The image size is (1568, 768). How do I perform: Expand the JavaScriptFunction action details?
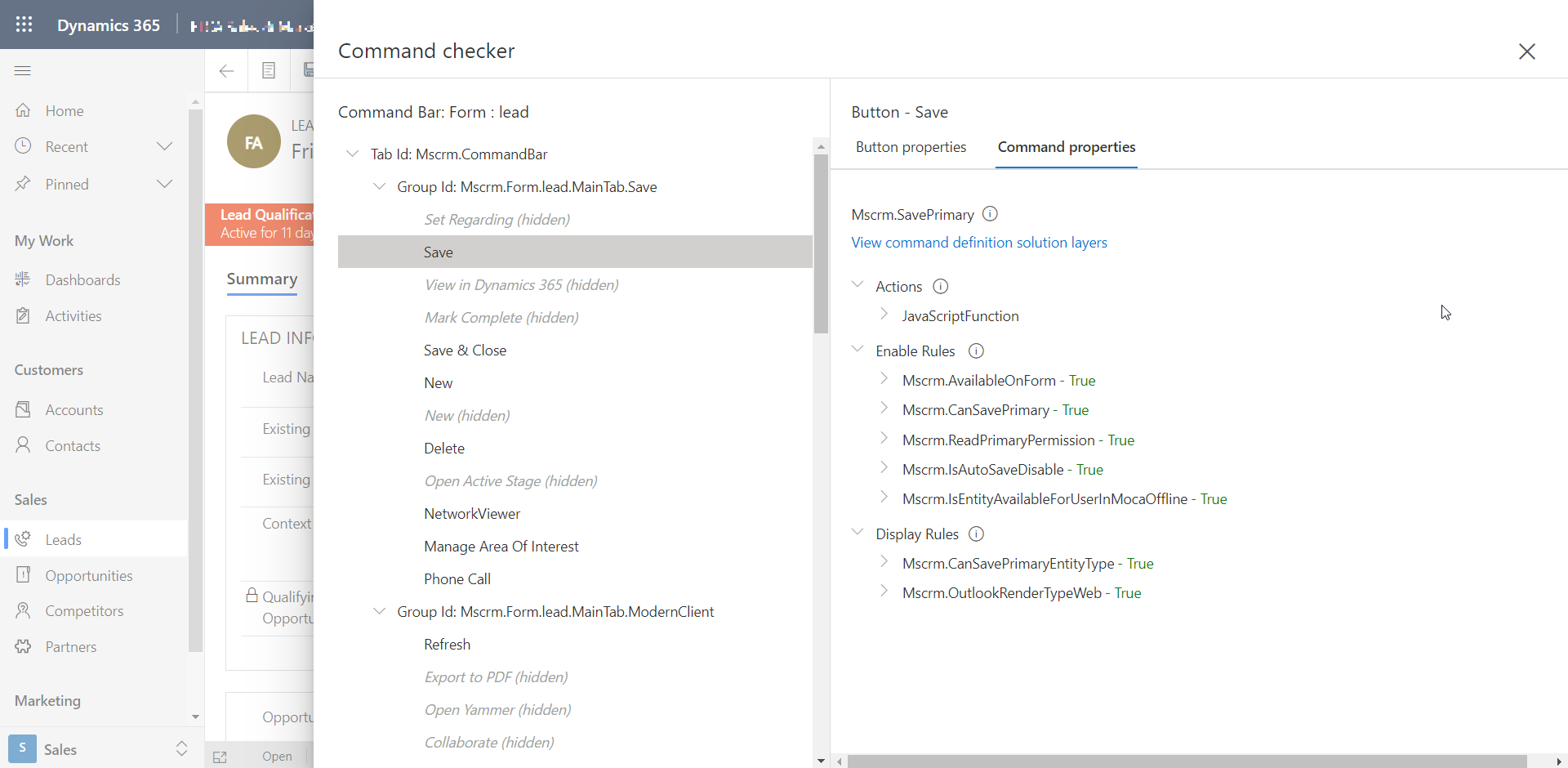pos(884,315)
